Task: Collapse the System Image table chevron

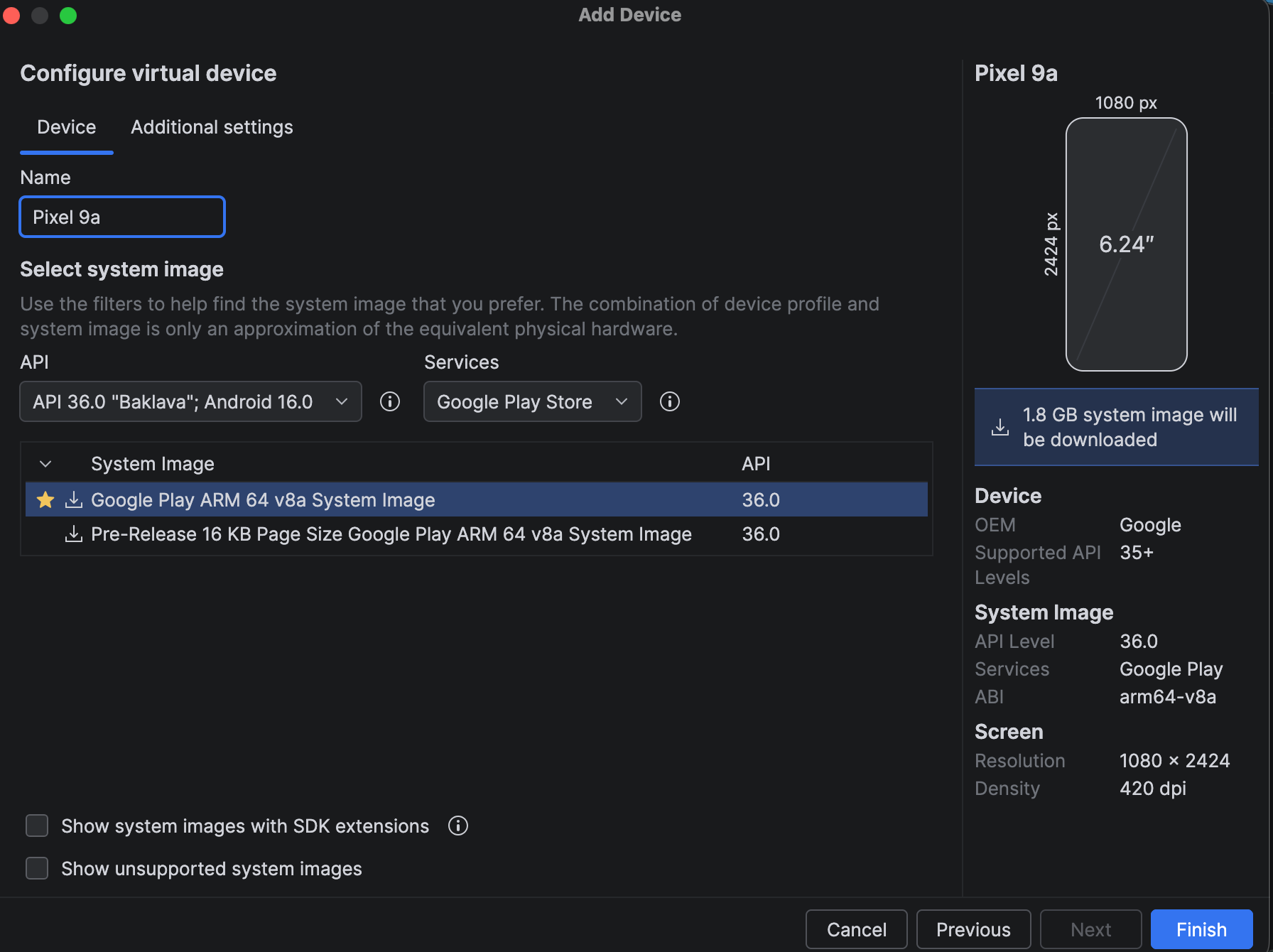Action: (45, 464)
